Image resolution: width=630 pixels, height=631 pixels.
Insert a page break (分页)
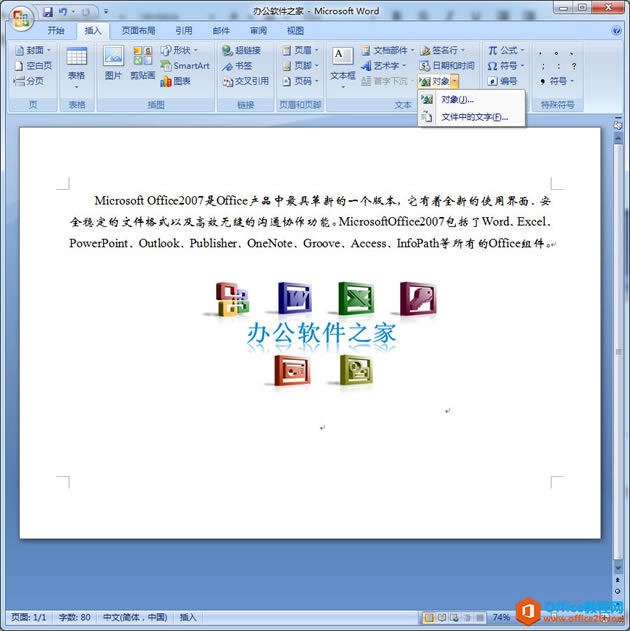(x=29, y=81)
